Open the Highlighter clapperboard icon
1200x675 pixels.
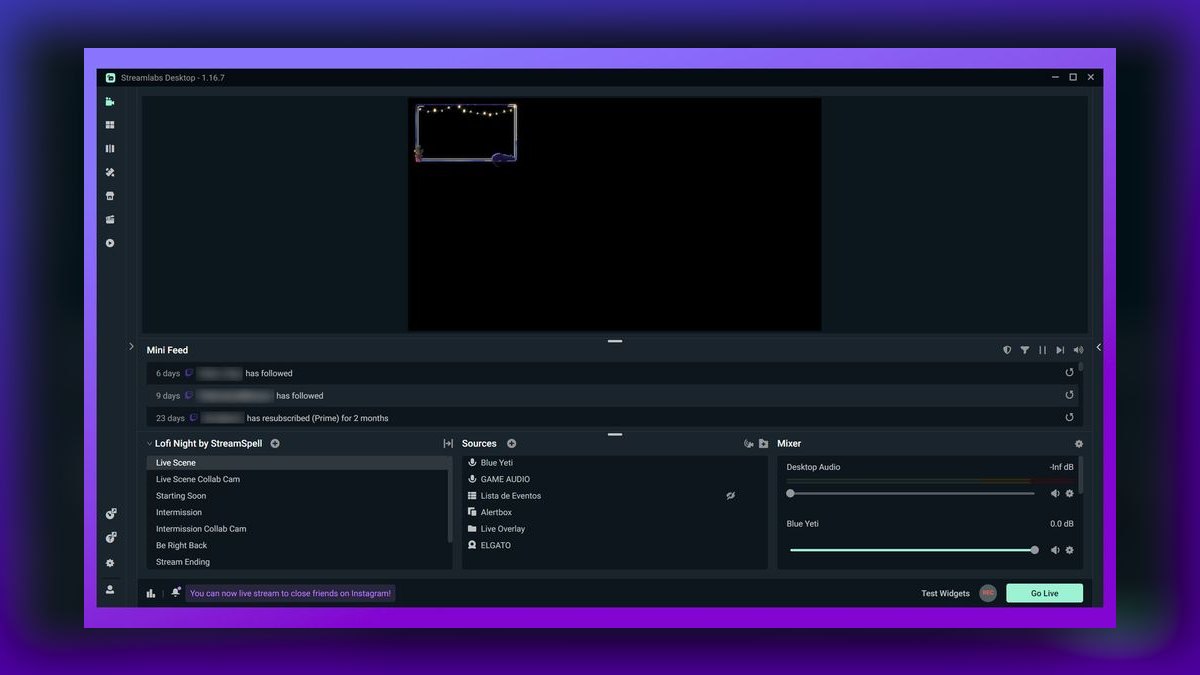click(110, 220)
